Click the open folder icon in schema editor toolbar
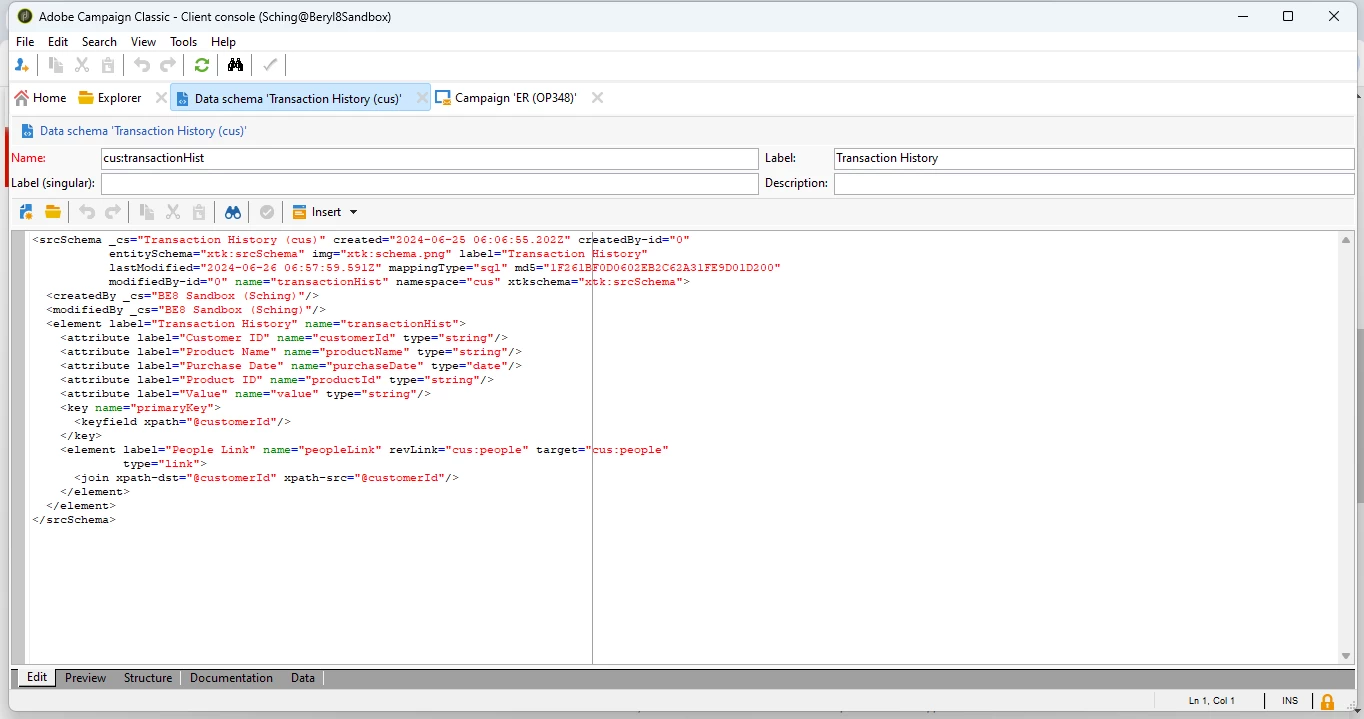 pyautogui.click(x=52, y=212)
